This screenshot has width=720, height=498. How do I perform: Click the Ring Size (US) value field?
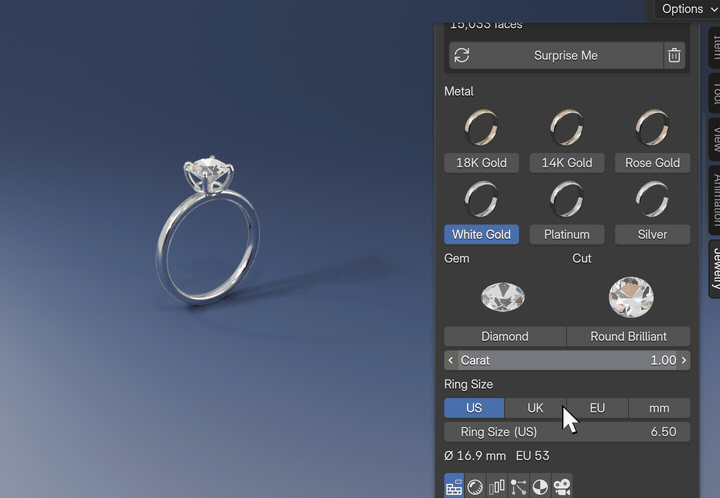coord(567,432)
